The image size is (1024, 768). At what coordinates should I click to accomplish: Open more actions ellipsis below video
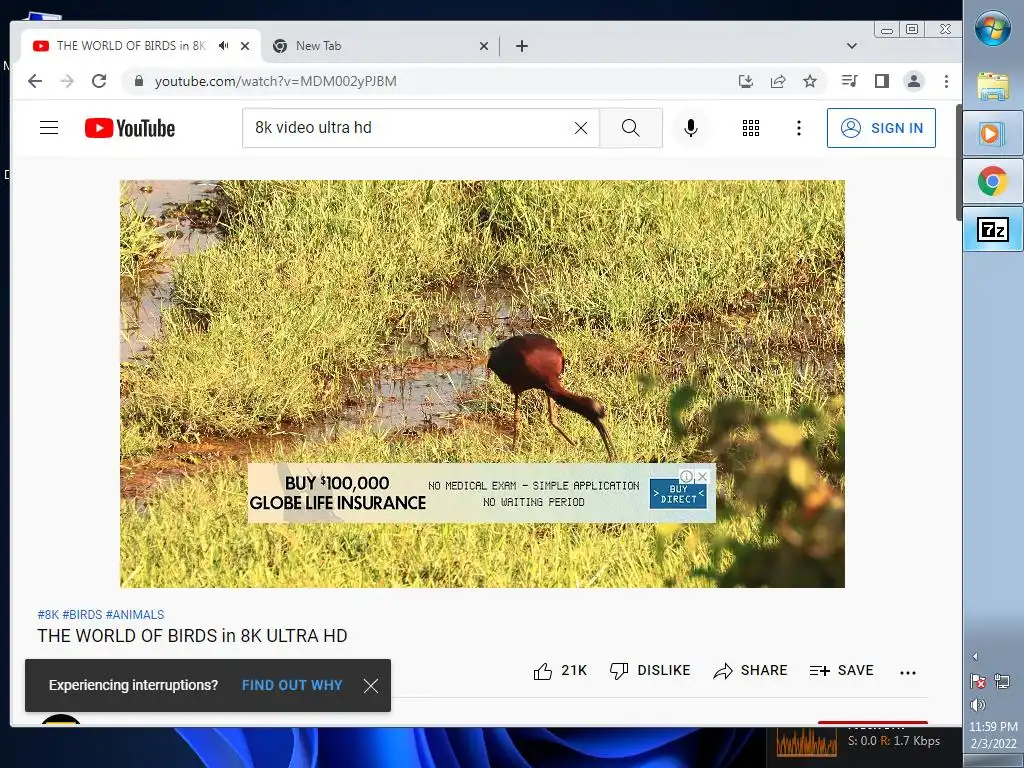tap(908, 672)
